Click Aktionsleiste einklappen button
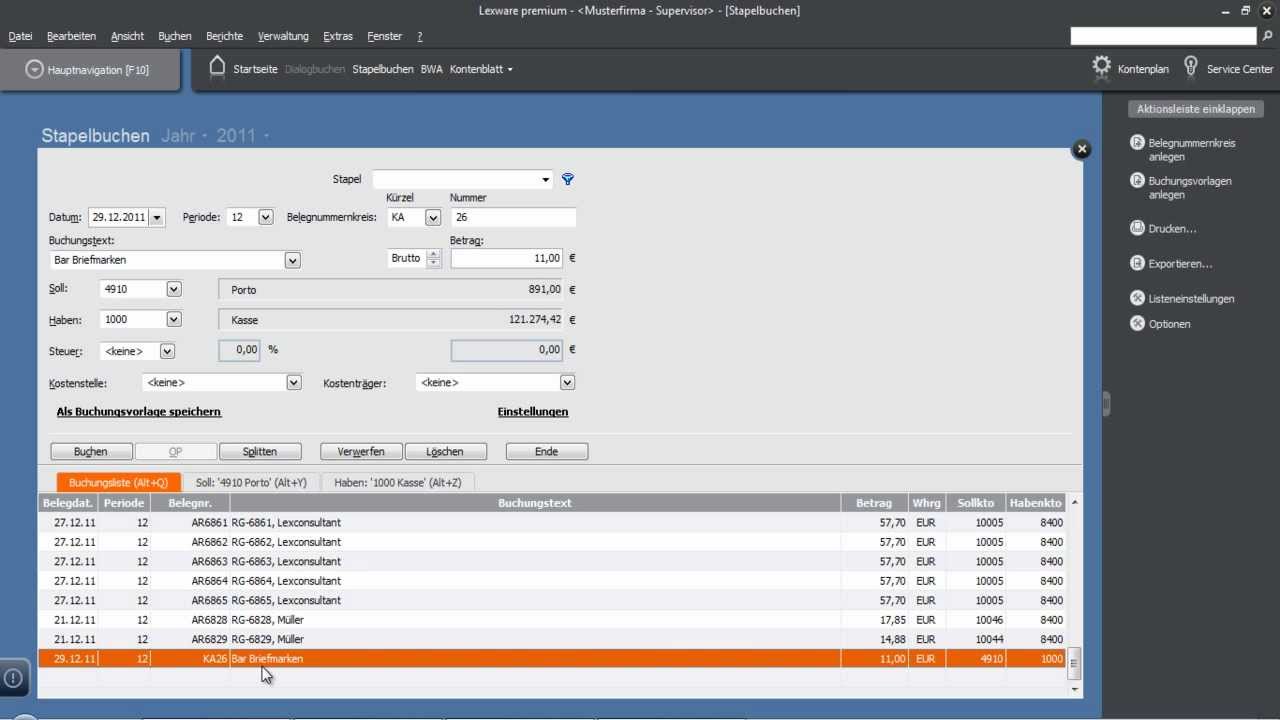The width and height of the screenshot is (1280, 720). (x=1195, y=109)
